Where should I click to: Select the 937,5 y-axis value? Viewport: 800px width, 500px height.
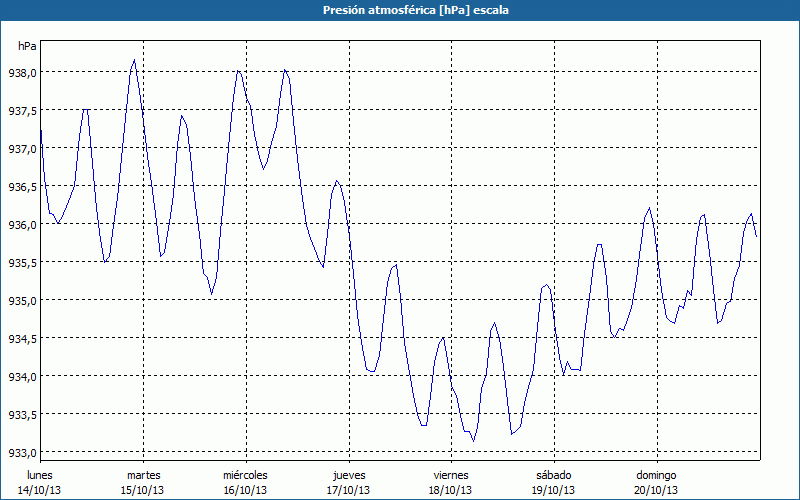(22, 111)
